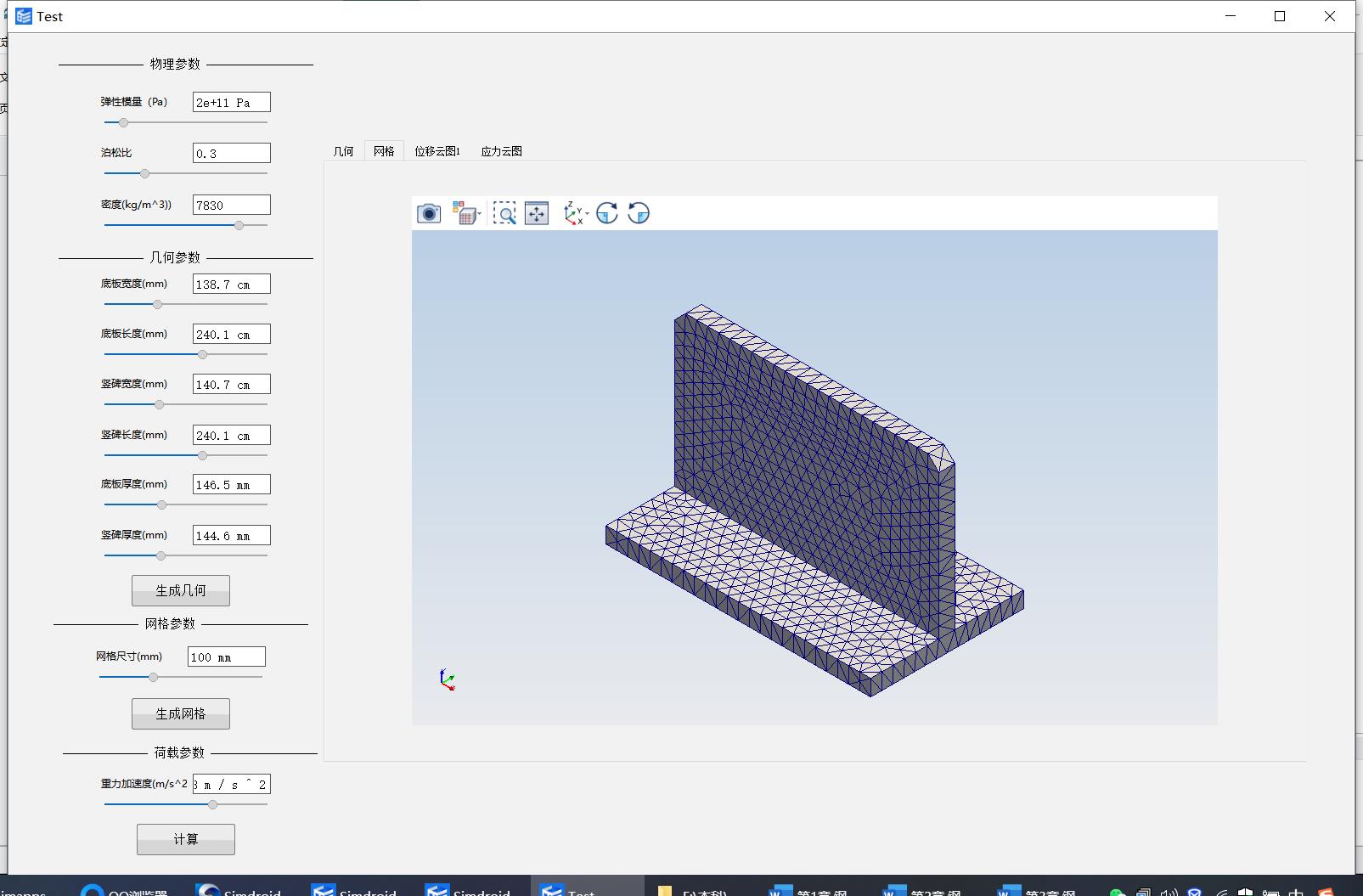Viewport: 1363px width, 896px height.
Task: Click the 密度(kg/m^3) label
Action: tap(136, 205)
